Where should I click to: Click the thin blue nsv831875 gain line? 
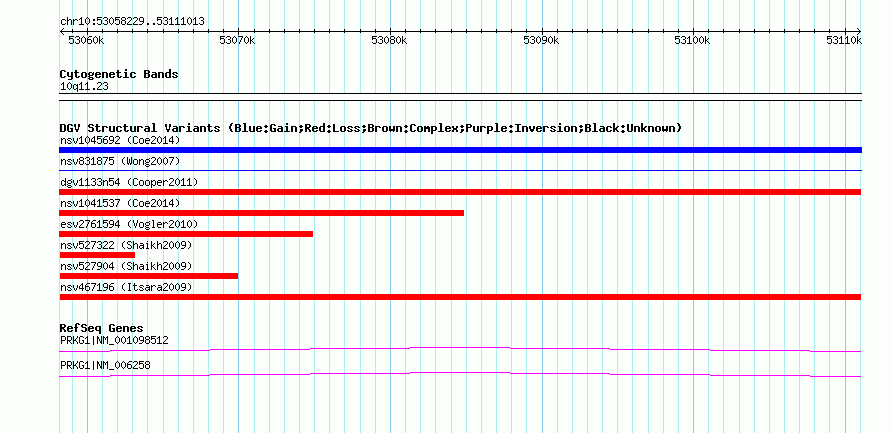pyautogui.click(x=460, y=170)
